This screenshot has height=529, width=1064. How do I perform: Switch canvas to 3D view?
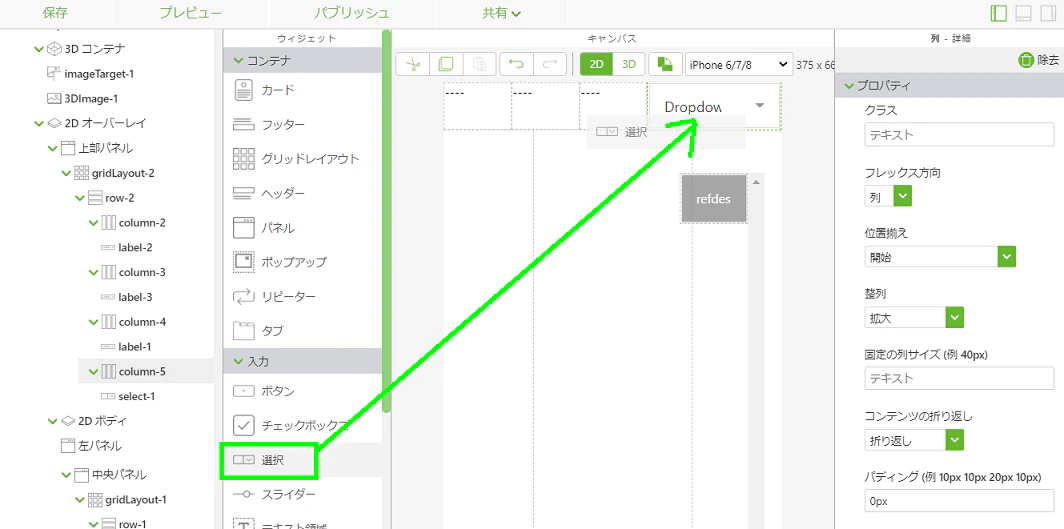(x=629, y=64)
